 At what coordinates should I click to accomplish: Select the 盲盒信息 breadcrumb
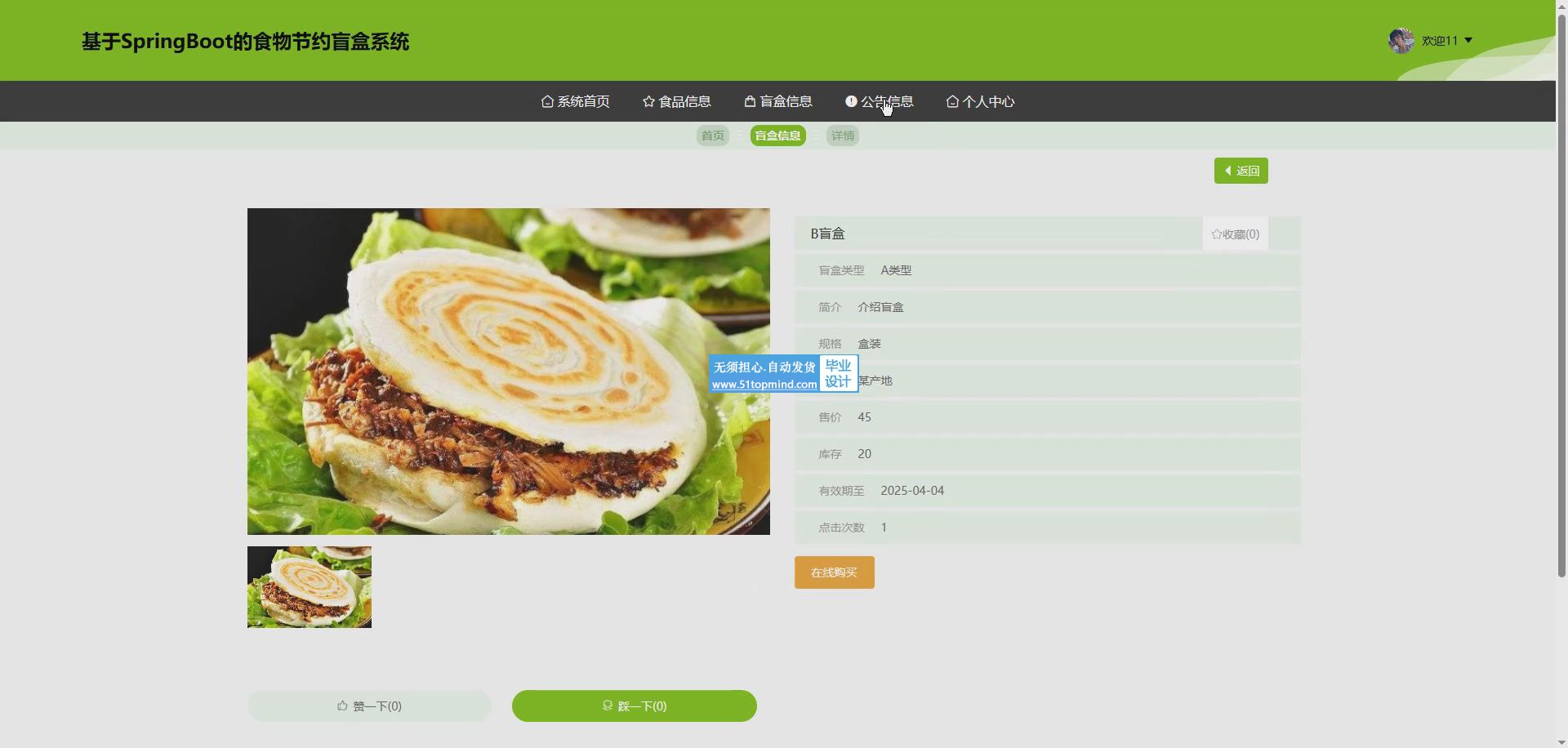(777, 136)
